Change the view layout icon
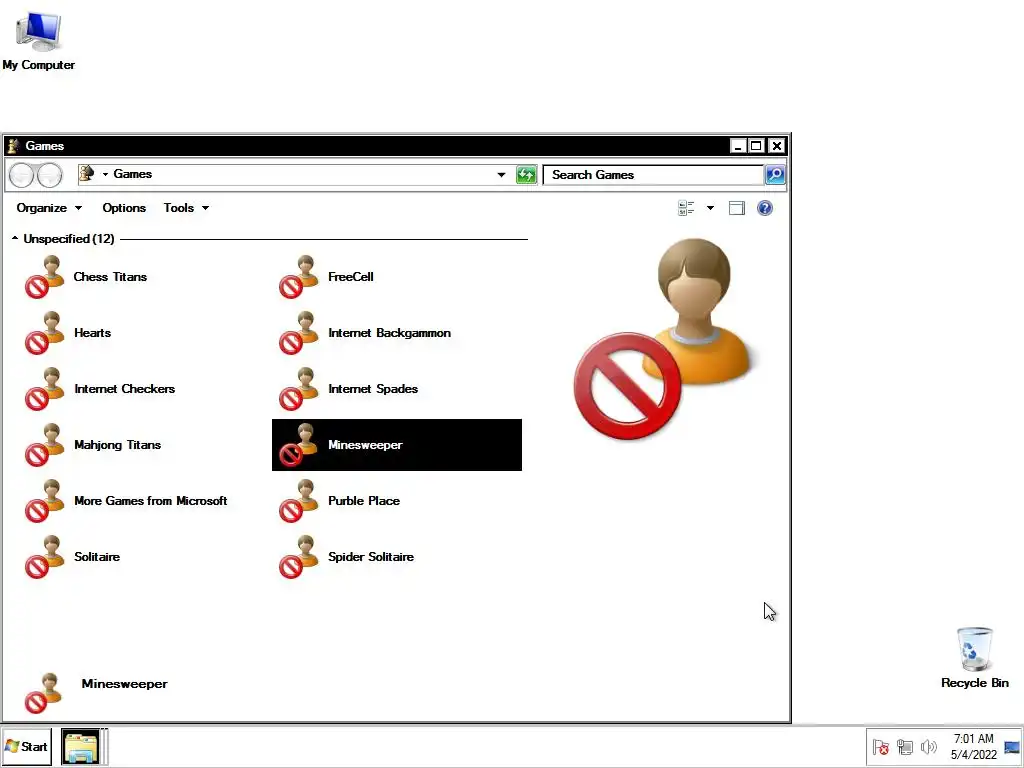This screenshot has height=768, width=1024. (686, 208)
